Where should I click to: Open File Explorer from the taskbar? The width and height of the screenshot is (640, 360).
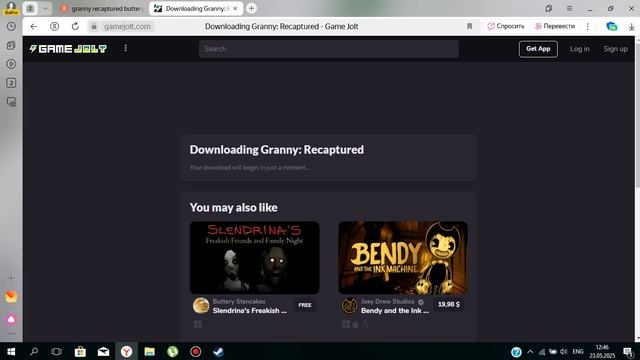(x=149, y=351)
